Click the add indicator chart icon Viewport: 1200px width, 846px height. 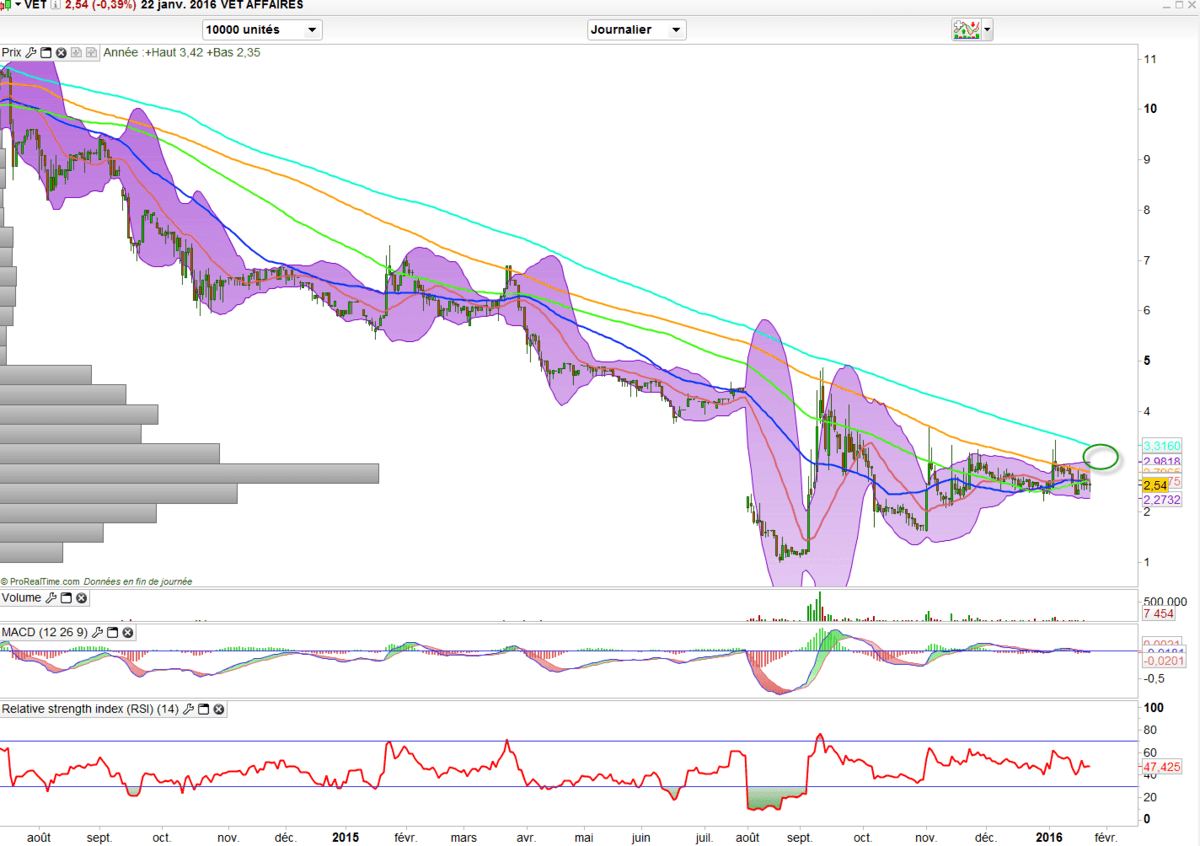tap(965, 29)
